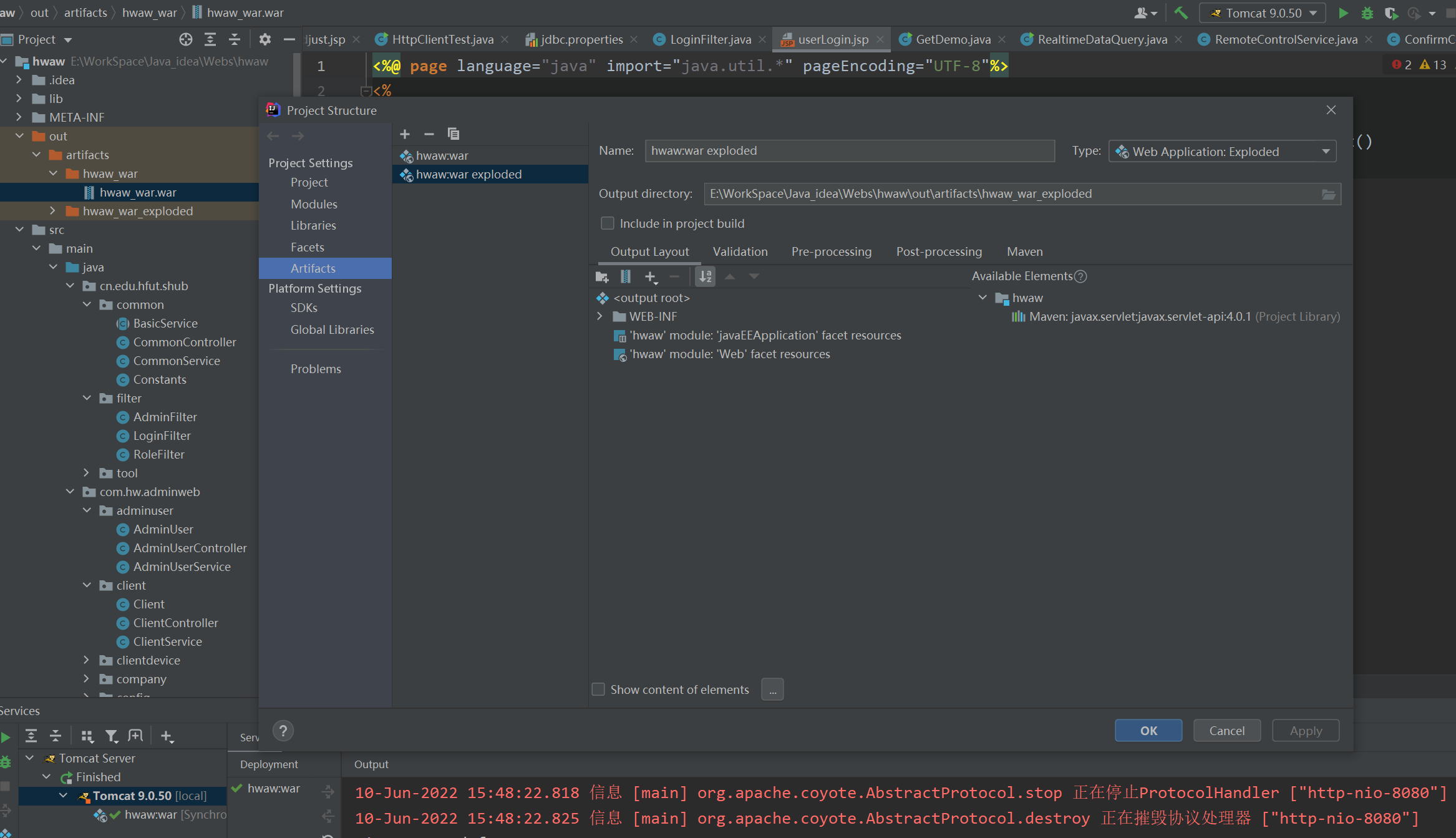Expand hwaw_war_exploded folder in project tree

click(53, 211)
